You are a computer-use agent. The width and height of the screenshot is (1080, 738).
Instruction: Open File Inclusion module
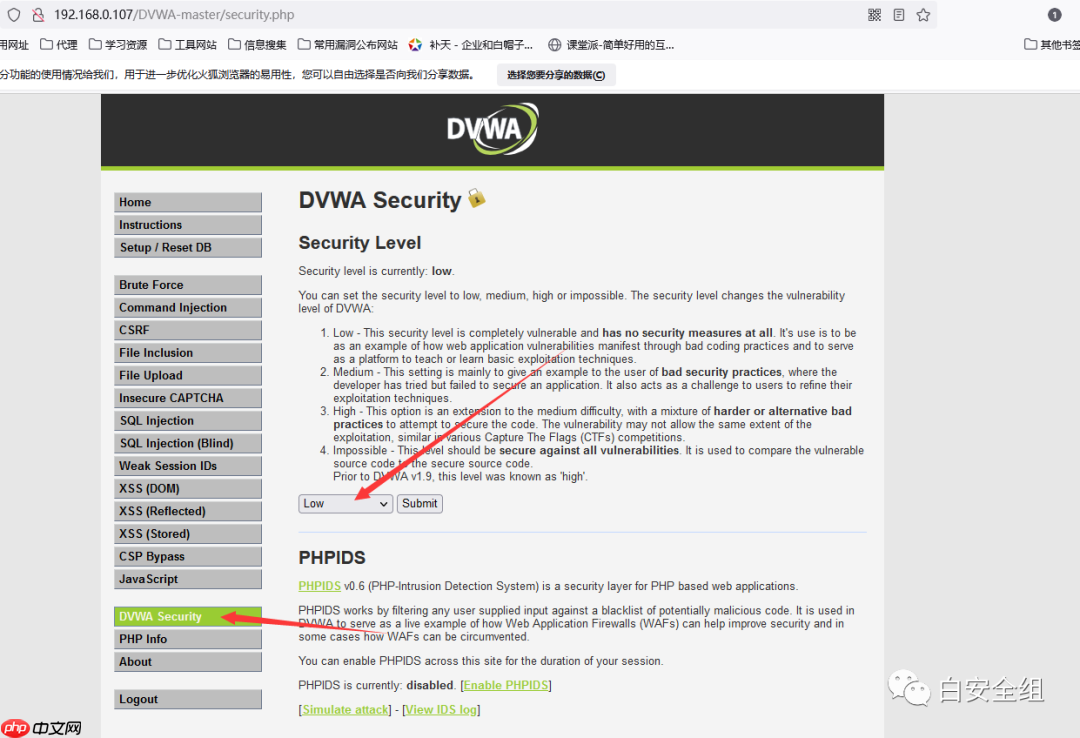(x=188, y=353)
